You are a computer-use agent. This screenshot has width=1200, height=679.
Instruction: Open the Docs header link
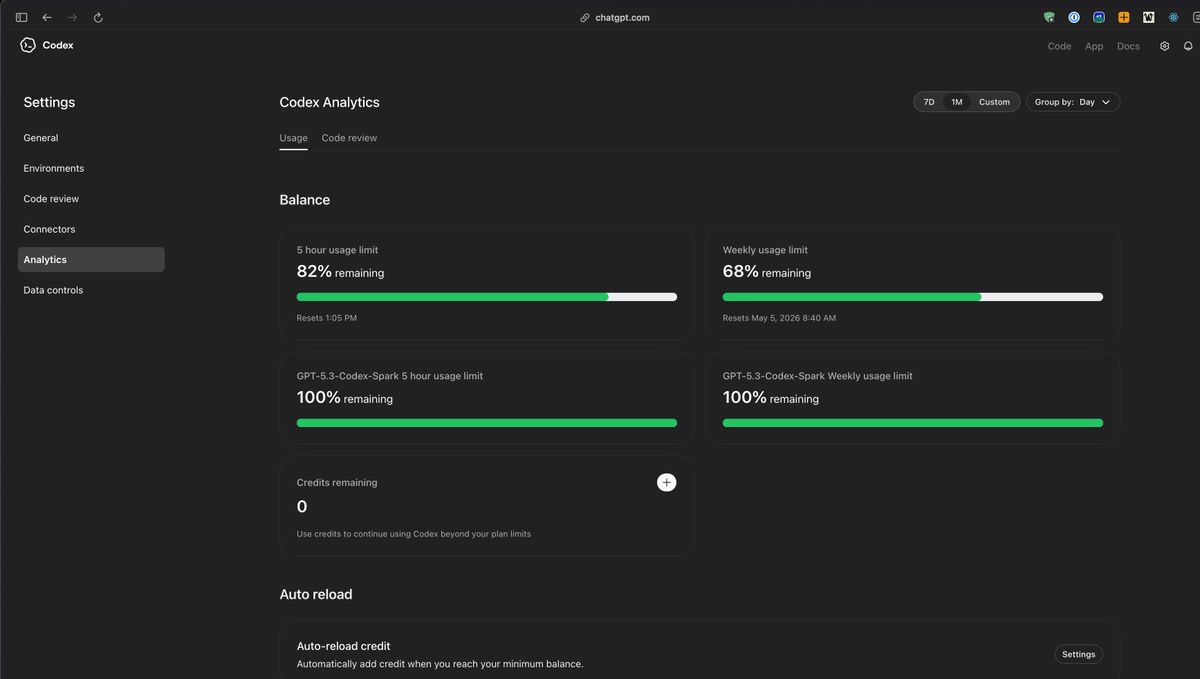pos(1128,46)
